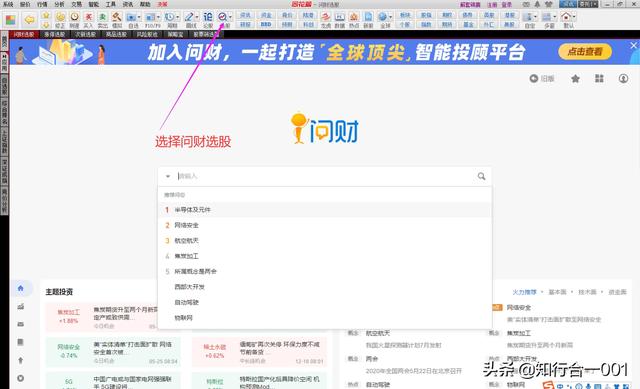The height and width of the screenshot is (389, 640).
Task: Click the document icon in left page sidebar
Action: (21, 342)
